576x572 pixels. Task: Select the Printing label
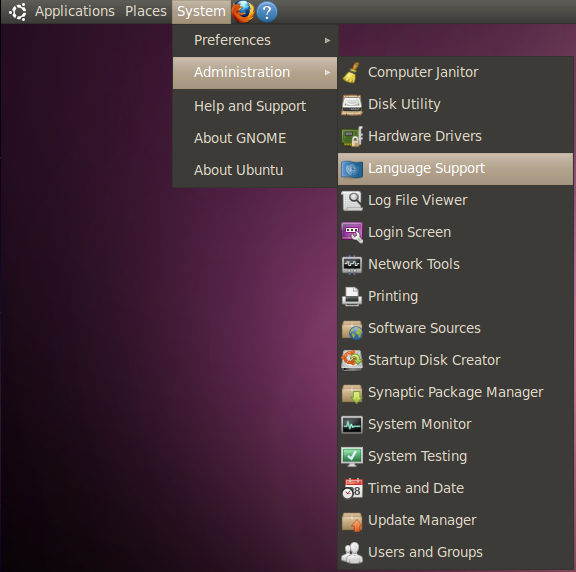coord(393,297)
